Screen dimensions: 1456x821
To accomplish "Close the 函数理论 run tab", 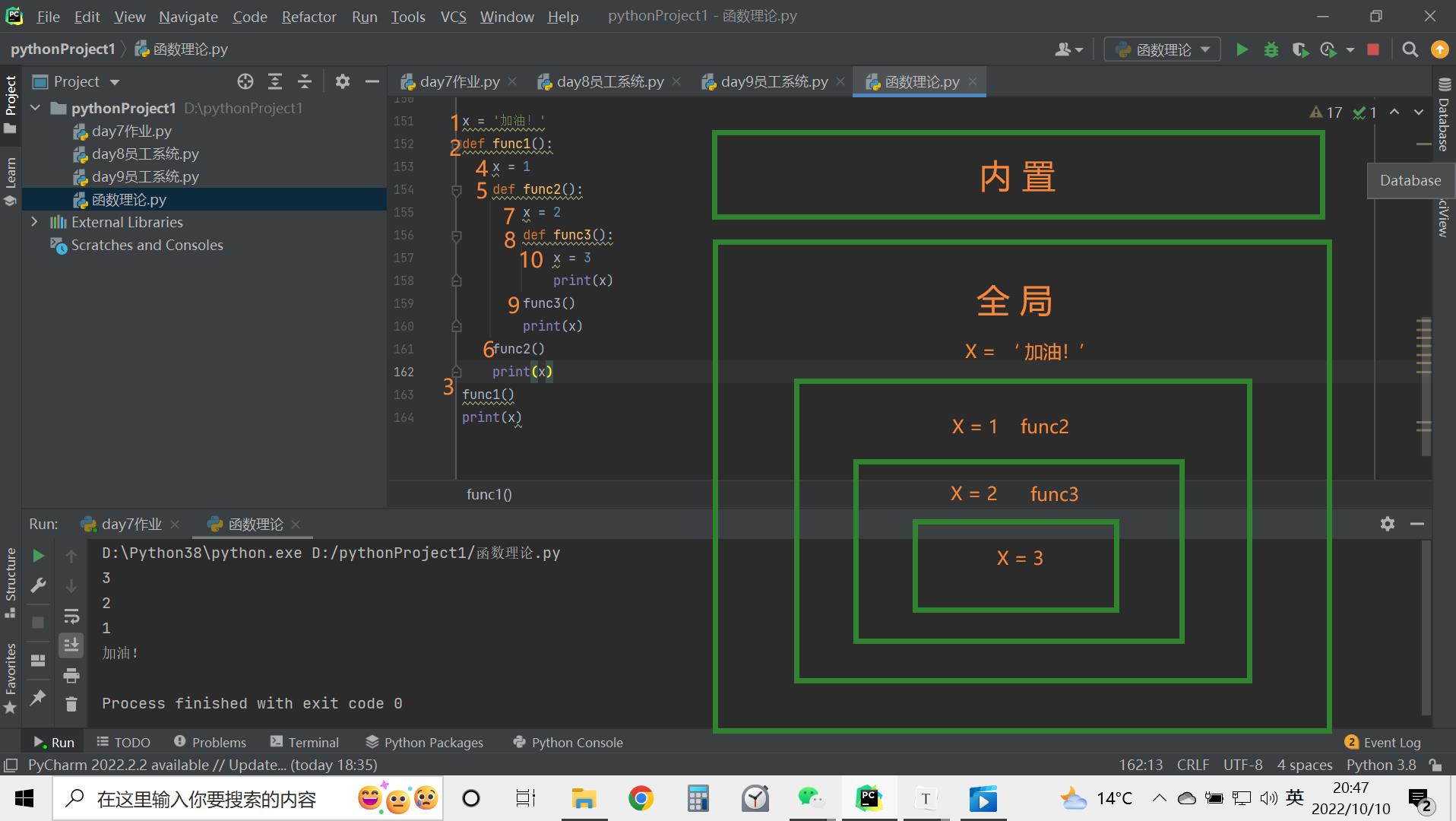I will (x=296, y=525).
